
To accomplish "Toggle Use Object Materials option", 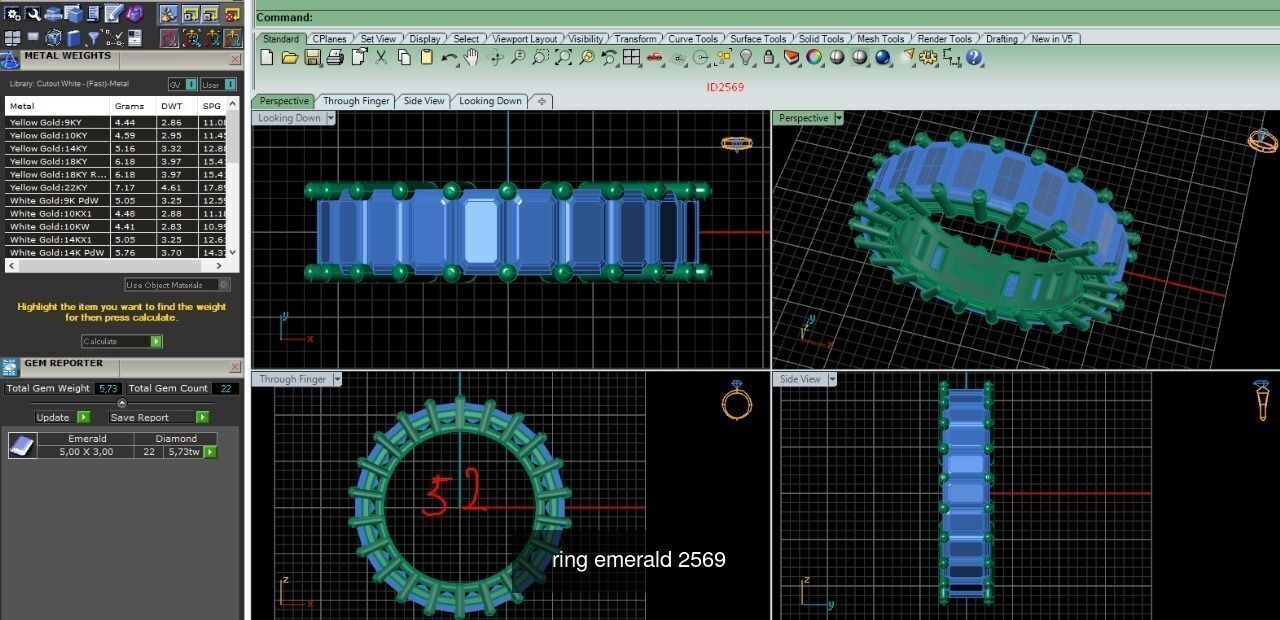I will point(177,285).
